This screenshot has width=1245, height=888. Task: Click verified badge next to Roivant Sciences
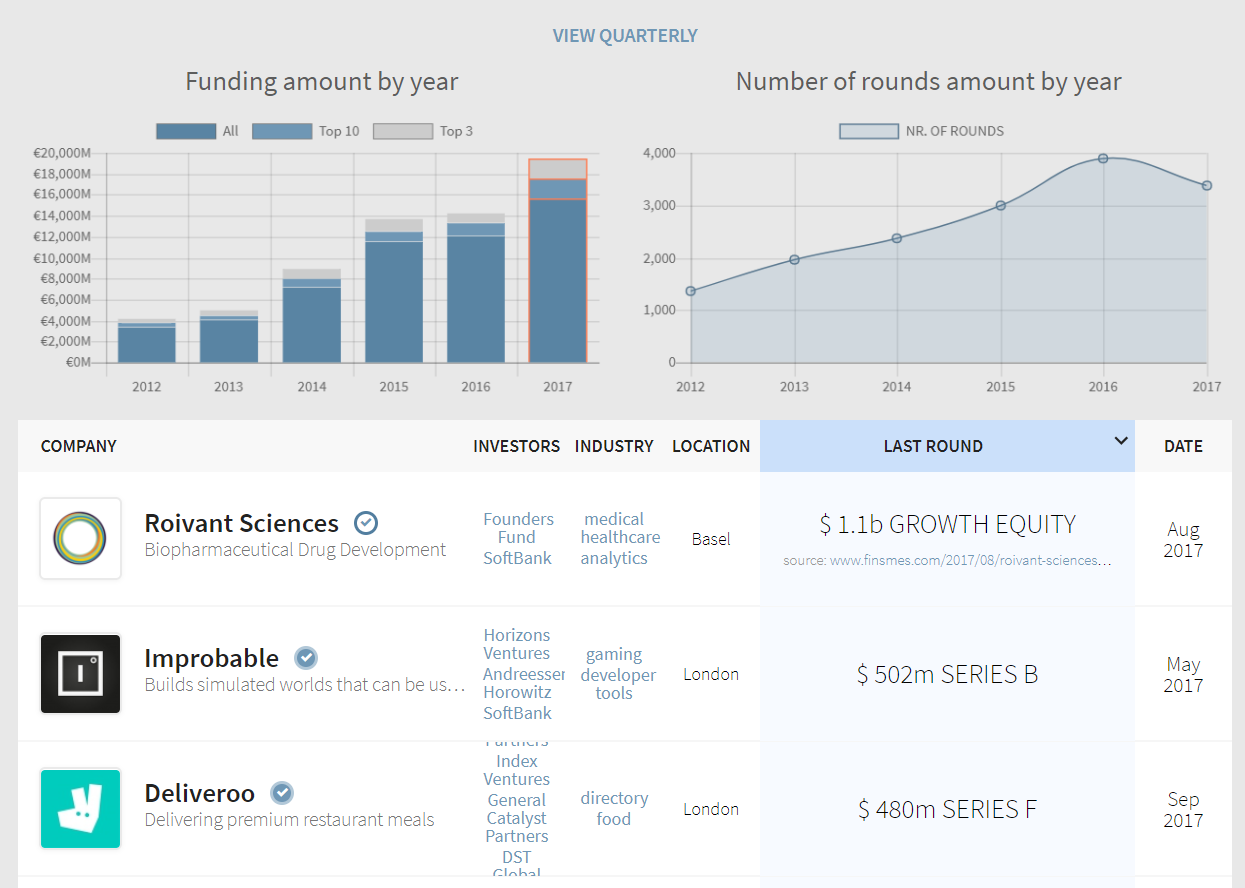click(x=366, y=523)
